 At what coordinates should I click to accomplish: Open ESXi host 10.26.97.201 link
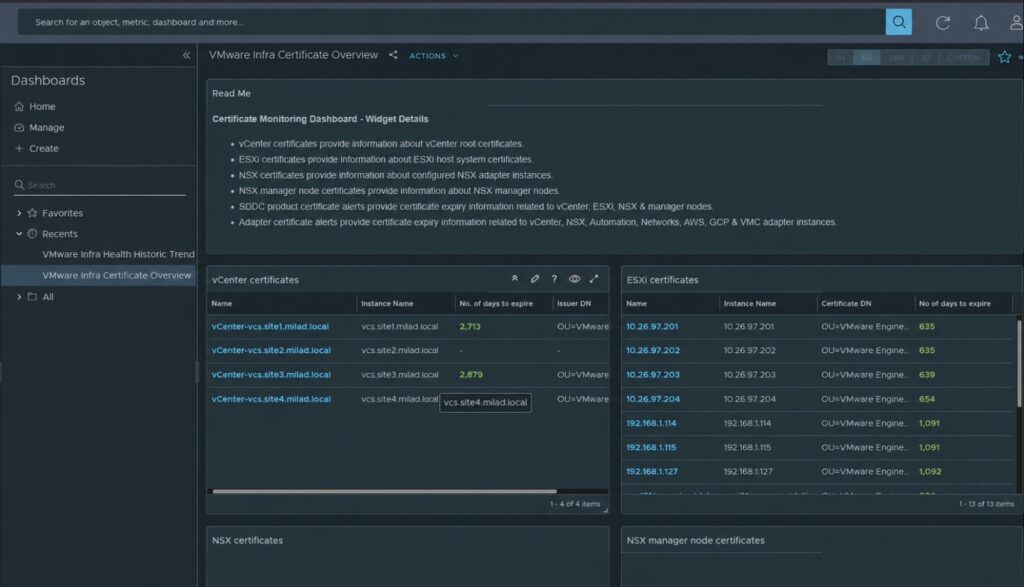(x=652, y=326)
